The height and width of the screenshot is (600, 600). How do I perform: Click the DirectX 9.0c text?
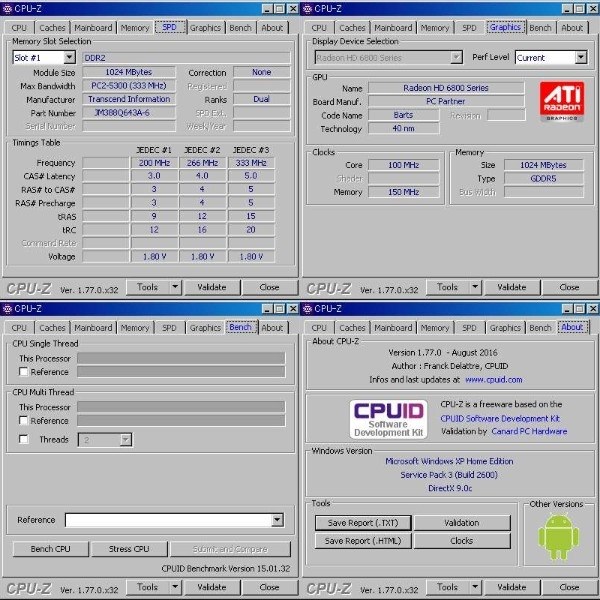coord(450,488)
